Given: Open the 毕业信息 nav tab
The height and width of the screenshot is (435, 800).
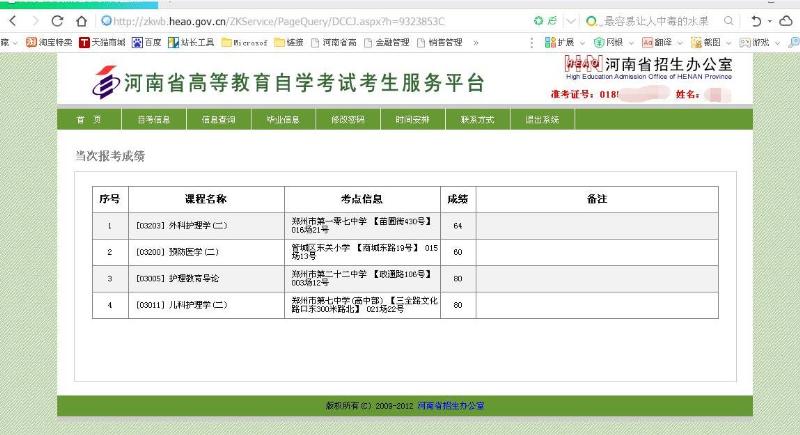Looking at the screenshot, I should coord(283,119).
